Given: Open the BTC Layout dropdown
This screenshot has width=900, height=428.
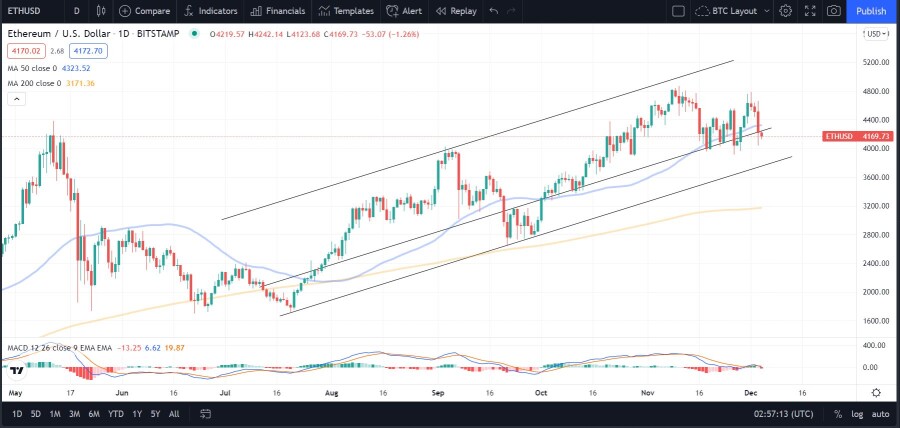Looking at the screenshot, I should click(x=733, y=11).
